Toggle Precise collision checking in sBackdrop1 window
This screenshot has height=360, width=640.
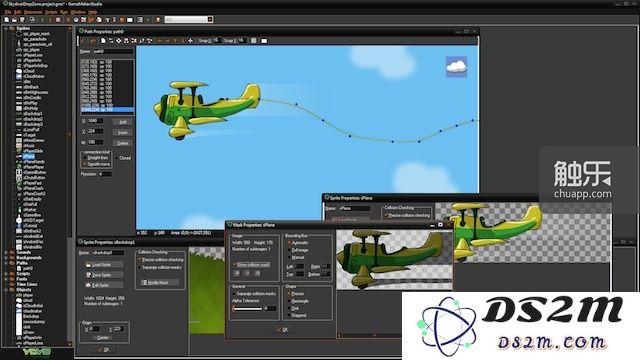coord(161,260)
